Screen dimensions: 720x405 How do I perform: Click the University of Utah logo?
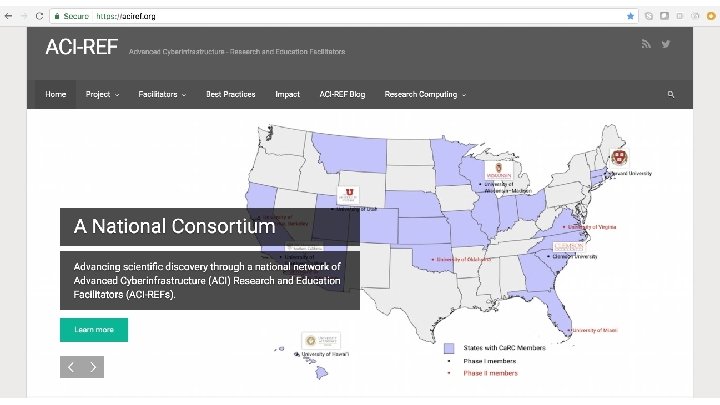(x=349, y=195)
